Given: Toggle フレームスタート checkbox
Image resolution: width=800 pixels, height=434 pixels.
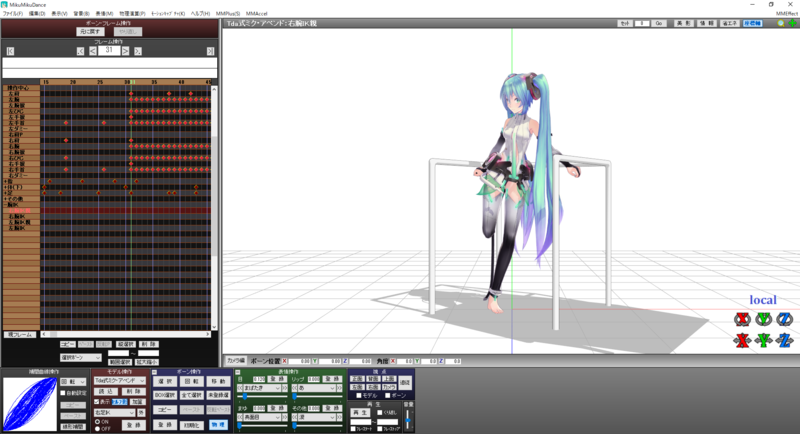Looking at the screenshot, I should coord(353,429).
